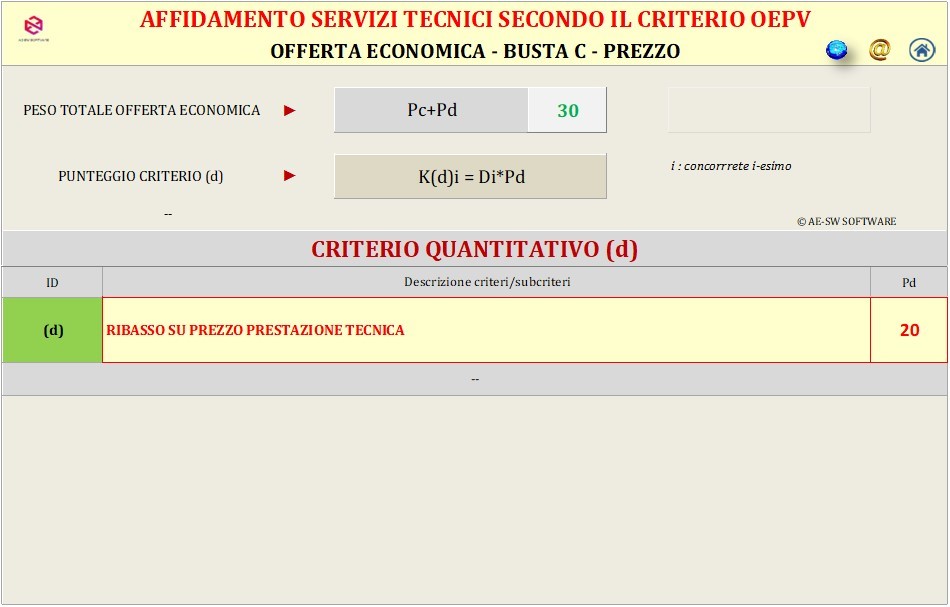Select the value 30 weight field
Screen dimensions: 950x607
click(x=567, y=111)
